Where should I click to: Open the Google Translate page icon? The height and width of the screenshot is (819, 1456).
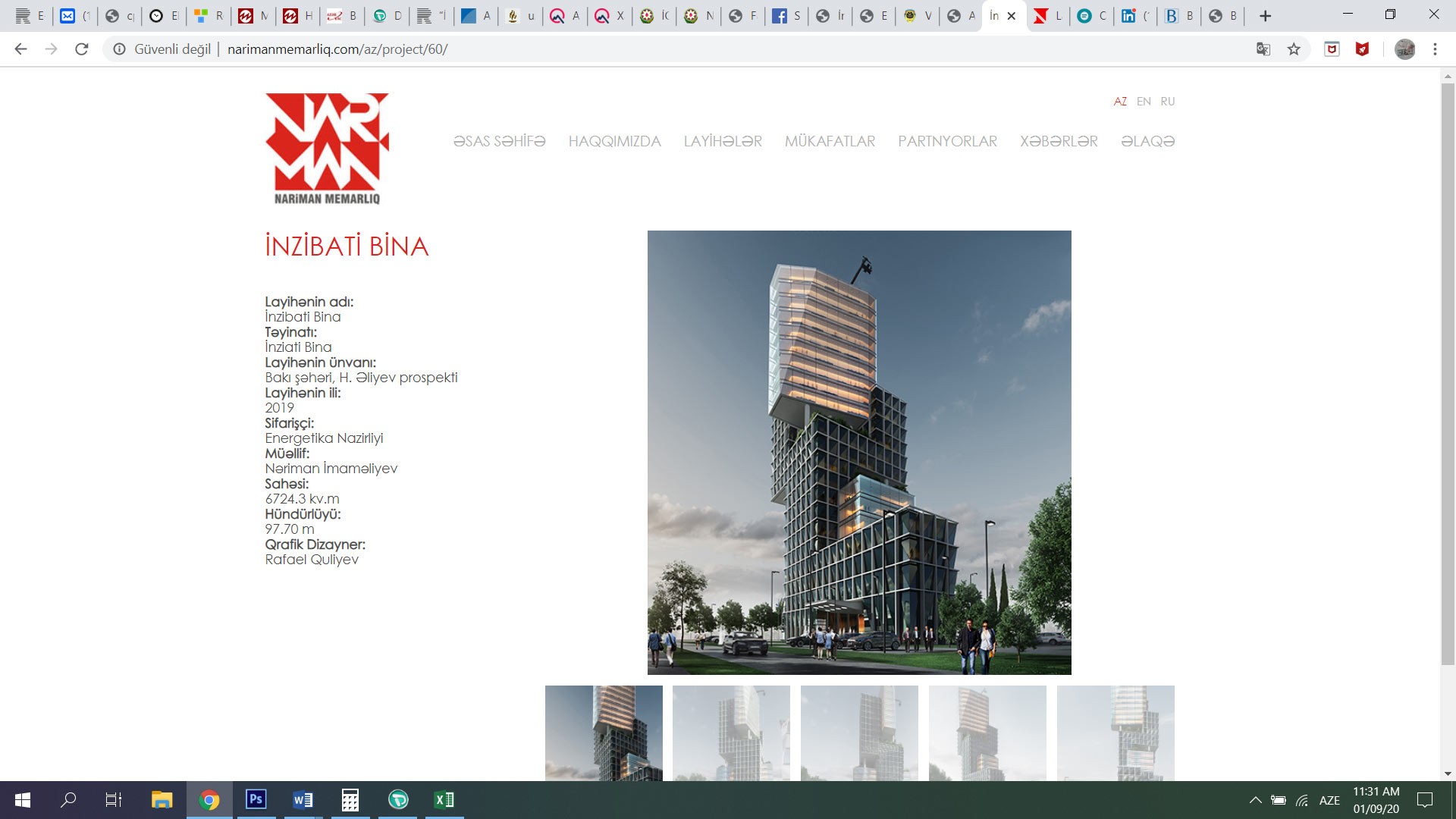[1263, 49]
